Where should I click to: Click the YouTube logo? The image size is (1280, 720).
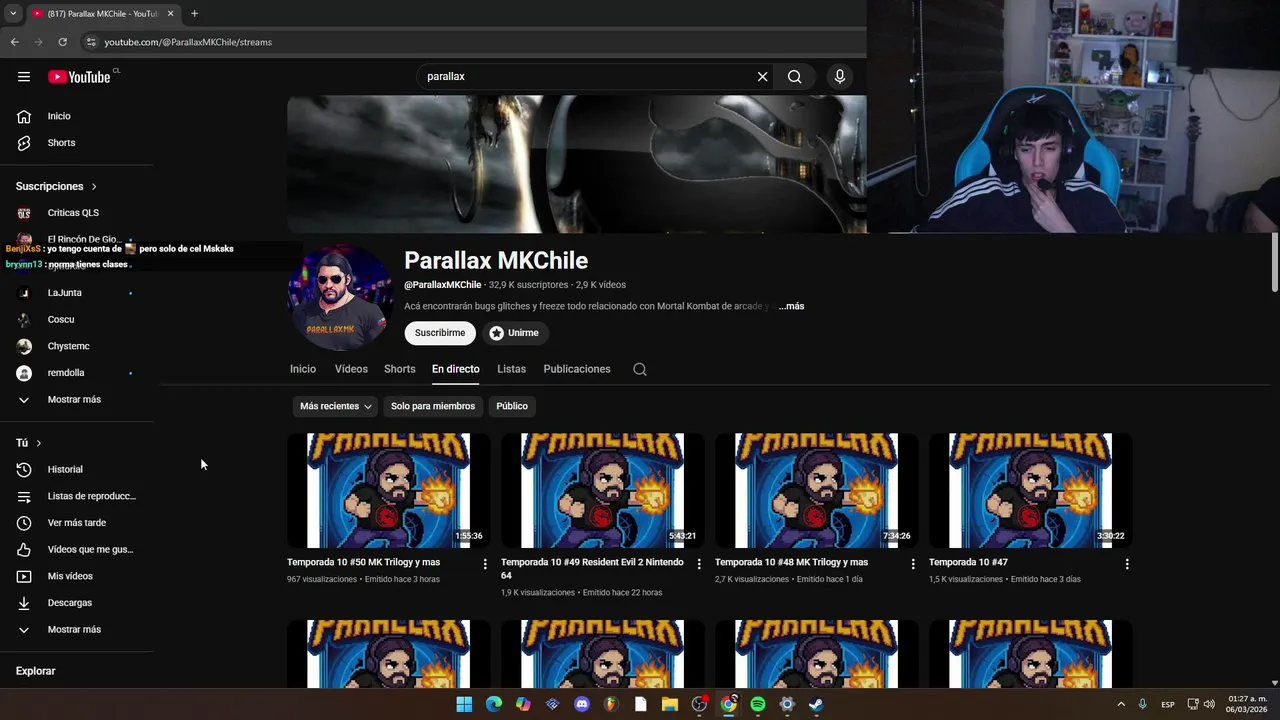tap(79, 77)
